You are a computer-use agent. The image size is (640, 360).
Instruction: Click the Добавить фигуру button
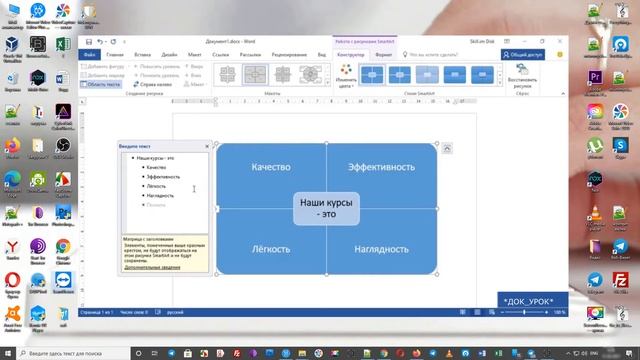point(103,66)
